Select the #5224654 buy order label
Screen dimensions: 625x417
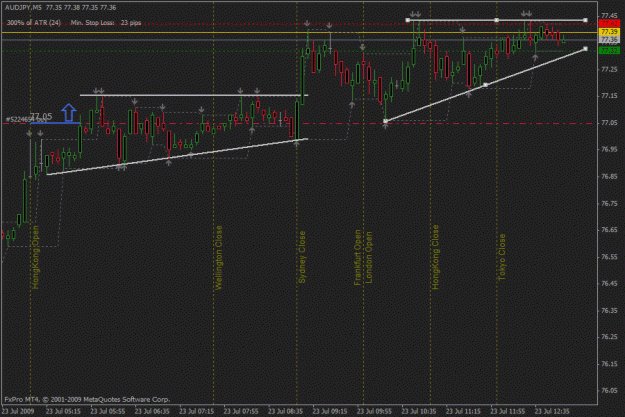26,119
